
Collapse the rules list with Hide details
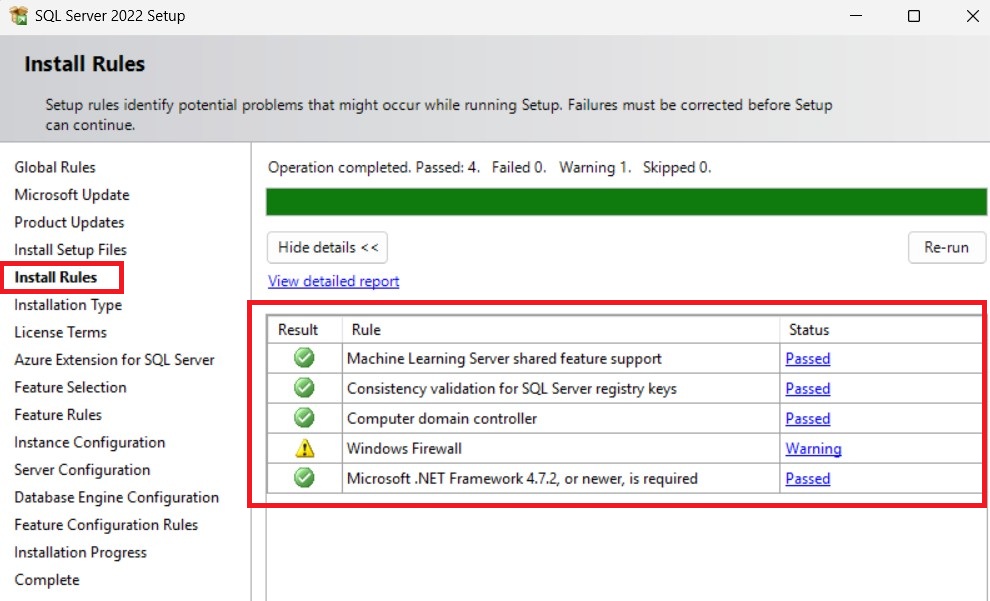pyautogui.click(x=327, y=248)
